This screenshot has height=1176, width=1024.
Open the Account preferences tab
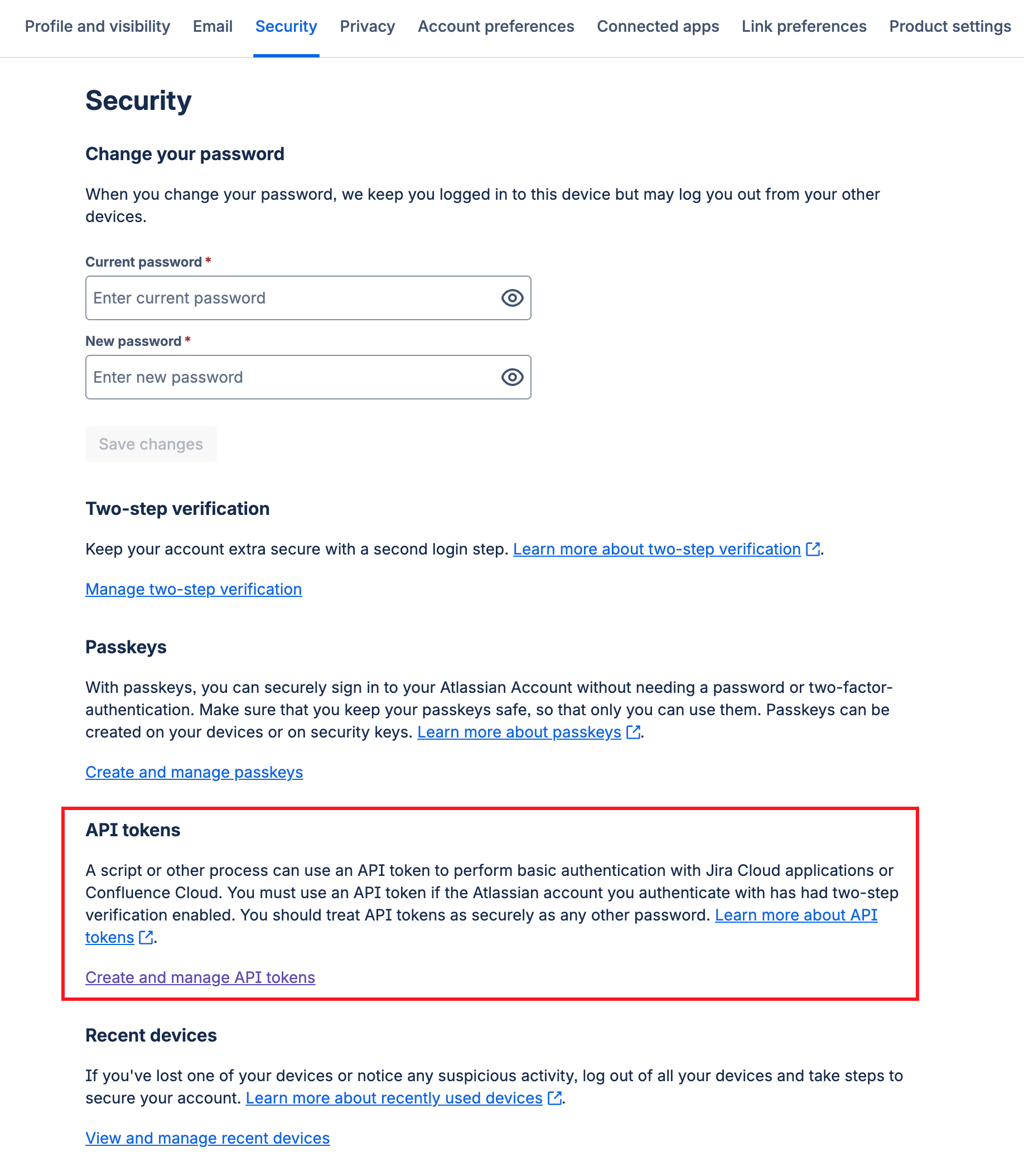point(496,26)
